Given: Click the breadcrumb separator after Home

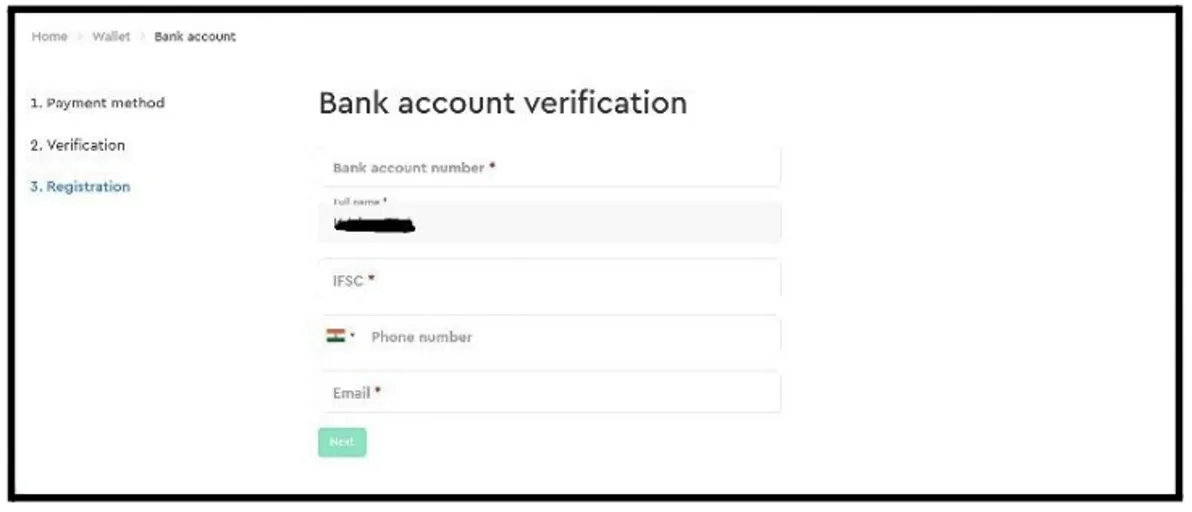Looking at the screenshot, I should [x=79, y=37].
